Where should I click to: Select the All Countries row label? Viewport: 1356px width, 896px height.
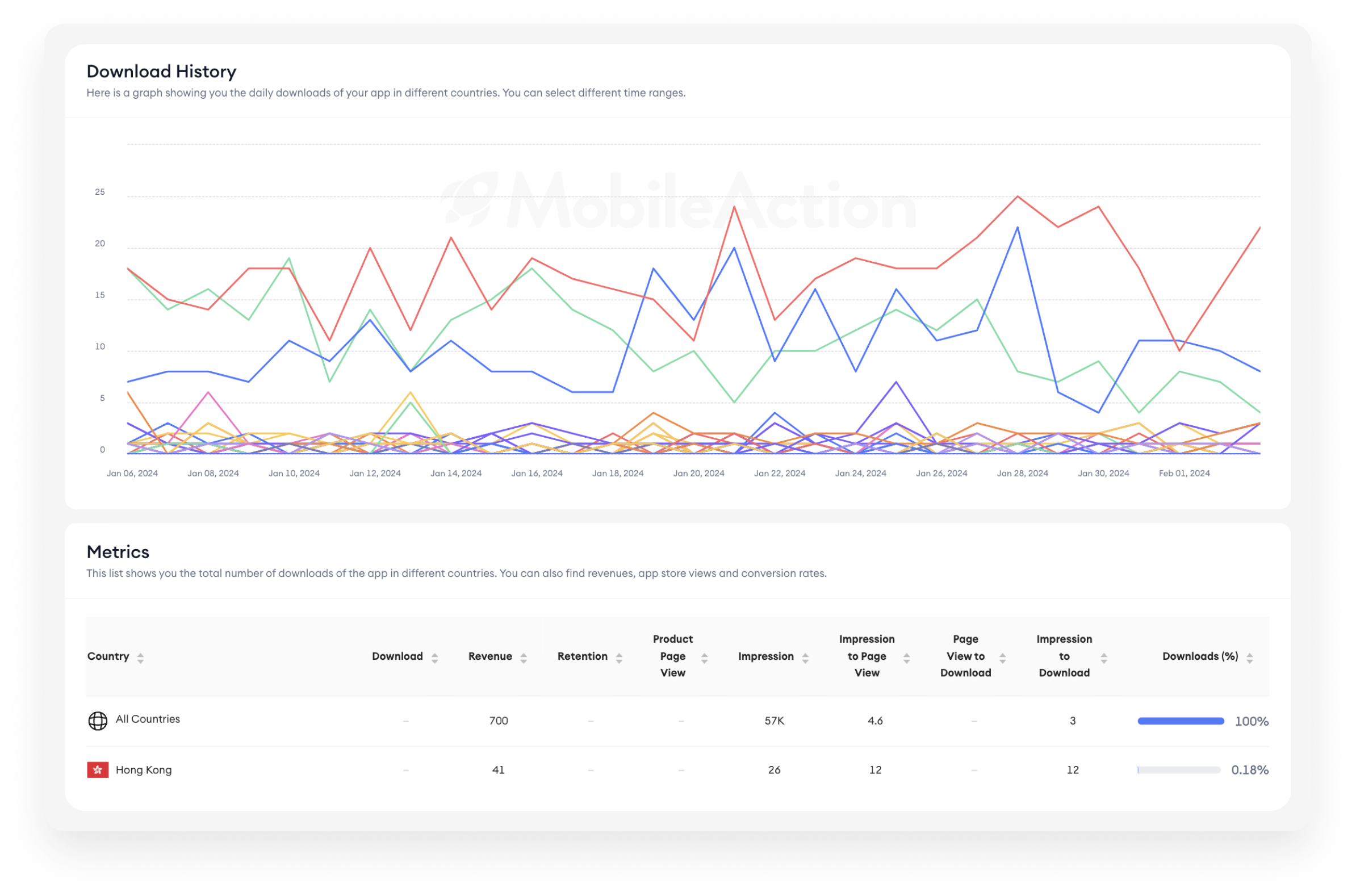coord(148,719)
